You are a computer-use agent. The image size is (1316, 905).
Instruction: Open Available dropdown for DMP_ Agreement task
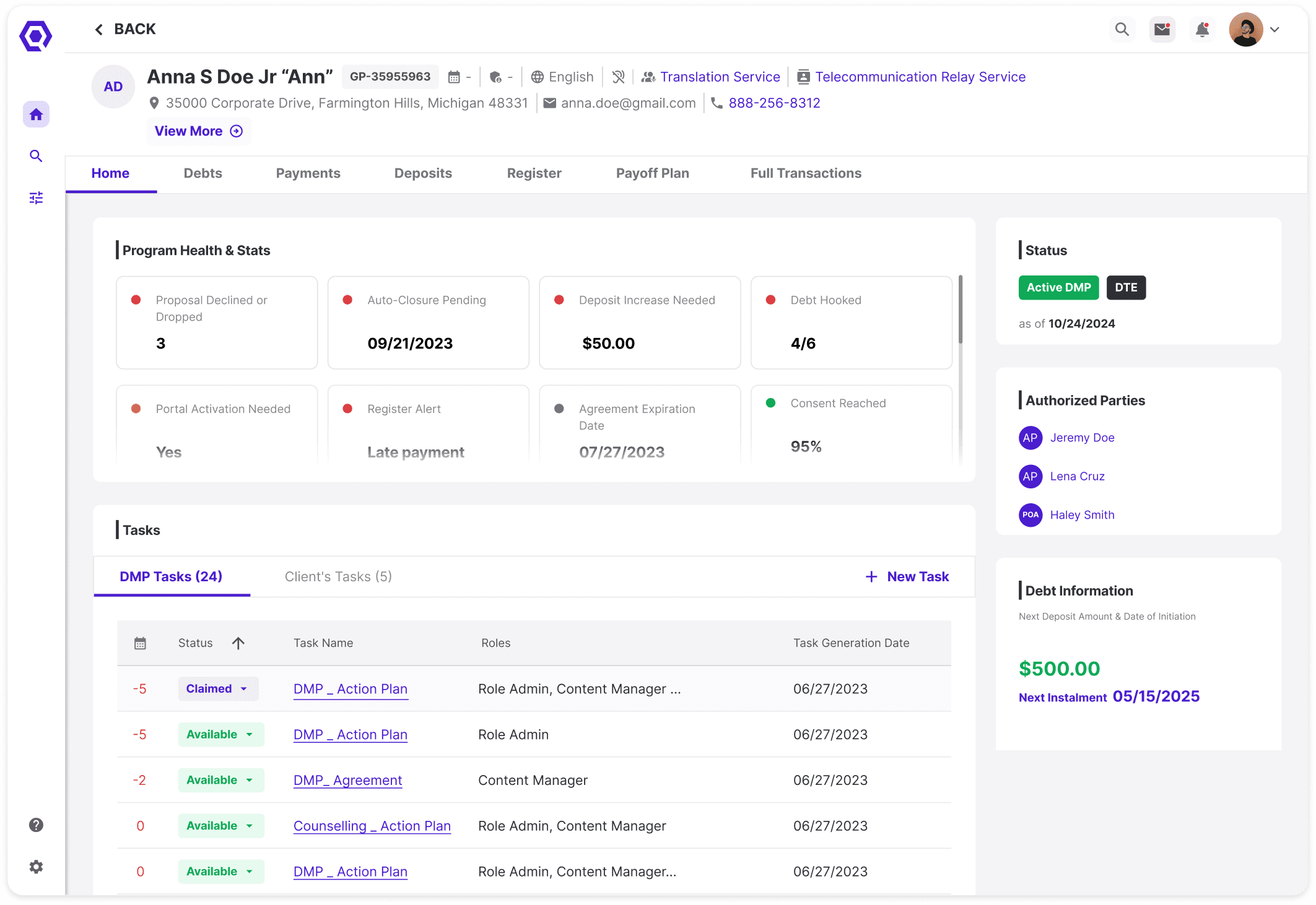click(250, 780)
